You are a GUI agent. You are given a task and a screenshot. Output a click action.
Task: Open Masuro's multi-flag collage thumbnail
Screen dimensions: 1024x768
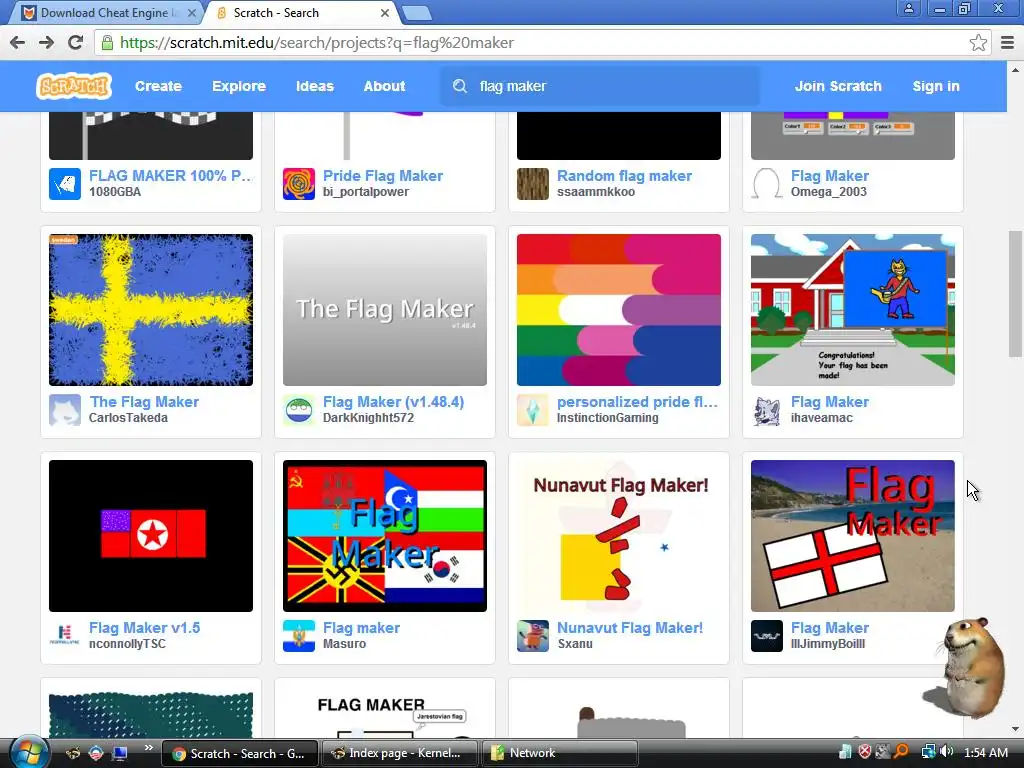tap(385, 536)
